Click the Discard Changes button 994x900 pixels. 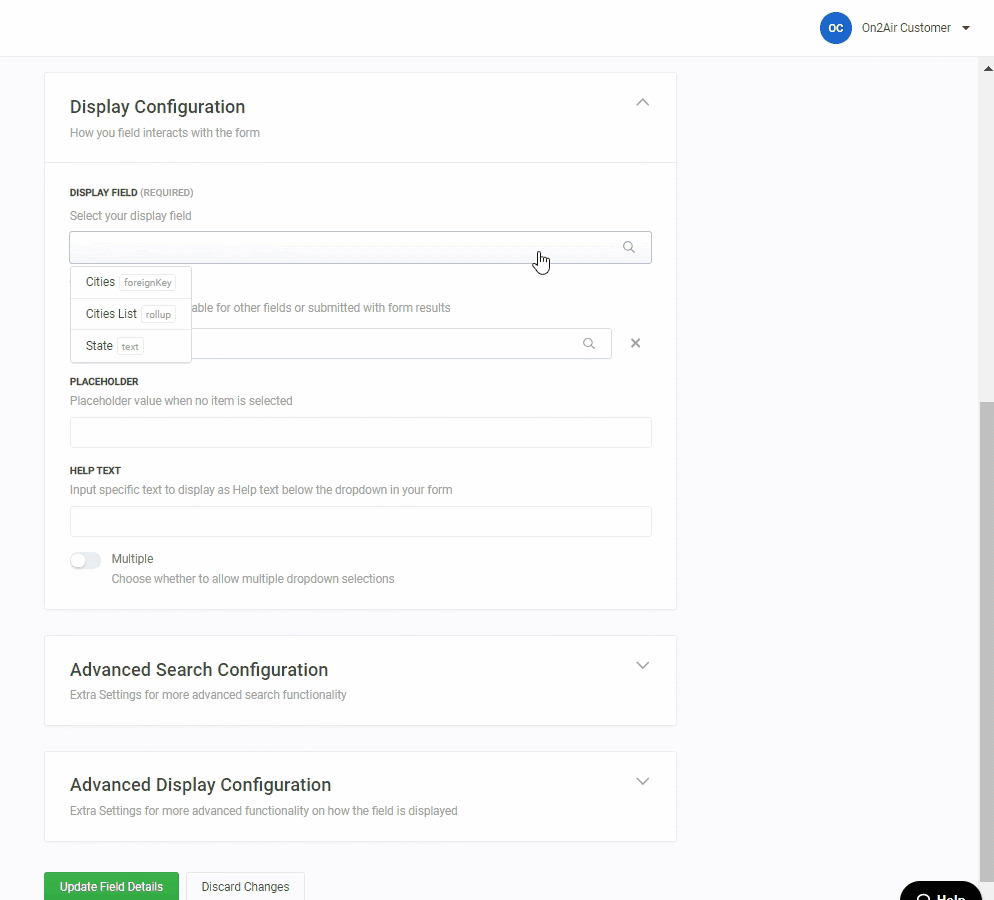245,886
